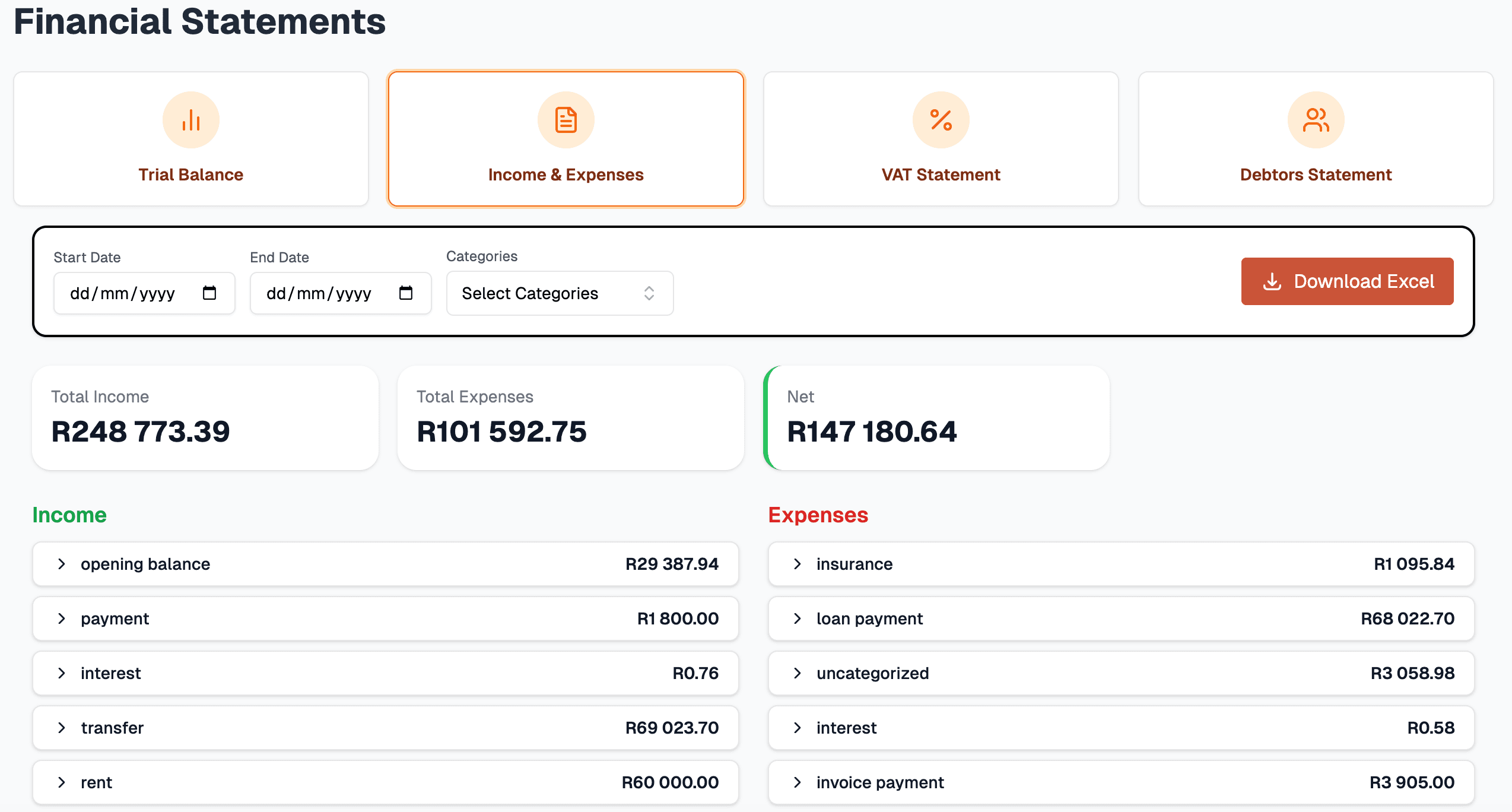Click the VAT Statement percent icon
The height and width of the screenshot is (812, 1512).
(x=941, y=120)
